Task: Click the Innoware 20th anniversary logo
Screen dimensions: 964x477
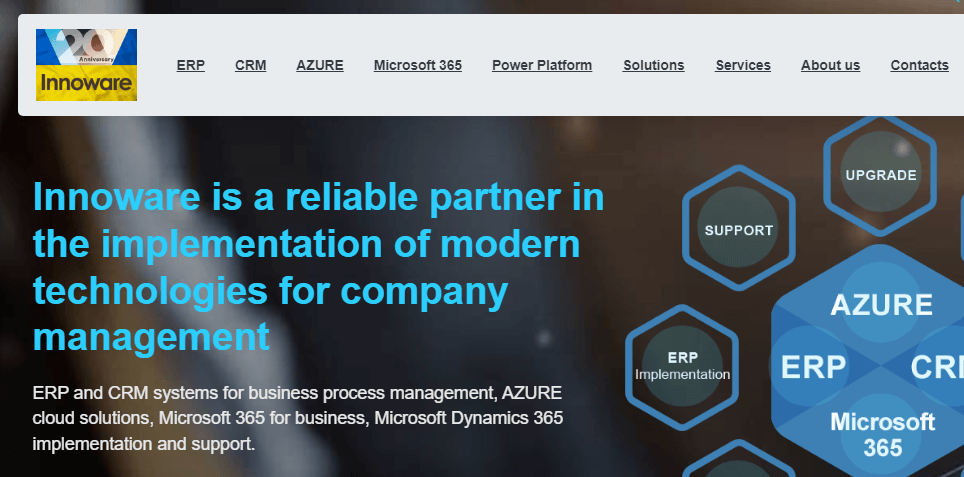Action: pos(86,65)
